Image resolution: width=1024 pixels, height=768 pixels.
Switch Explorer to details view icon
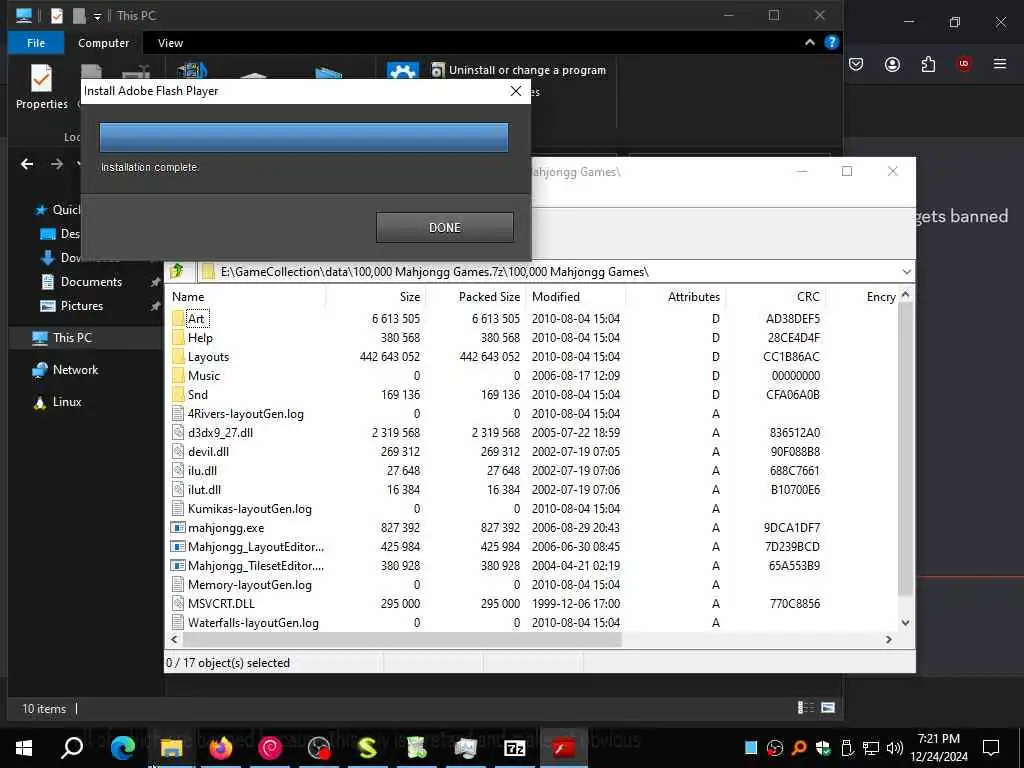[x=806, y=707]
